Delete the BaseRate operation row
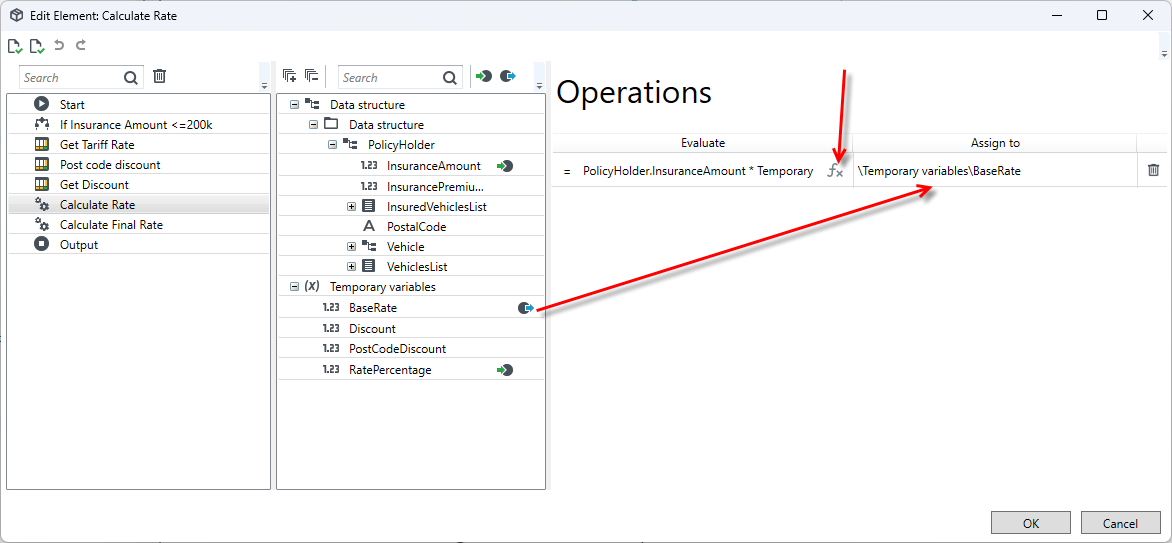The height and width of the screenshot is (543, 1172). click(1153, 171)
